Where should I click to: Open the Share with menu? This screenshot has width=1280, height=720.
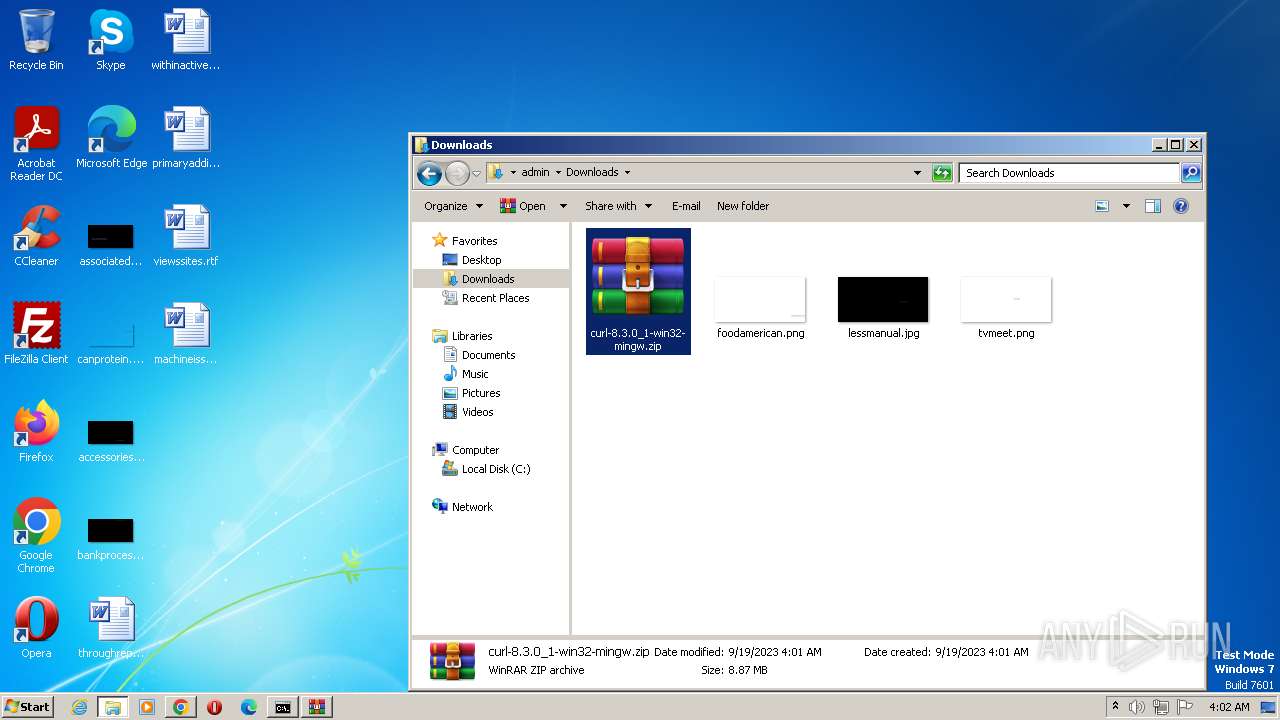click(618, 206)
